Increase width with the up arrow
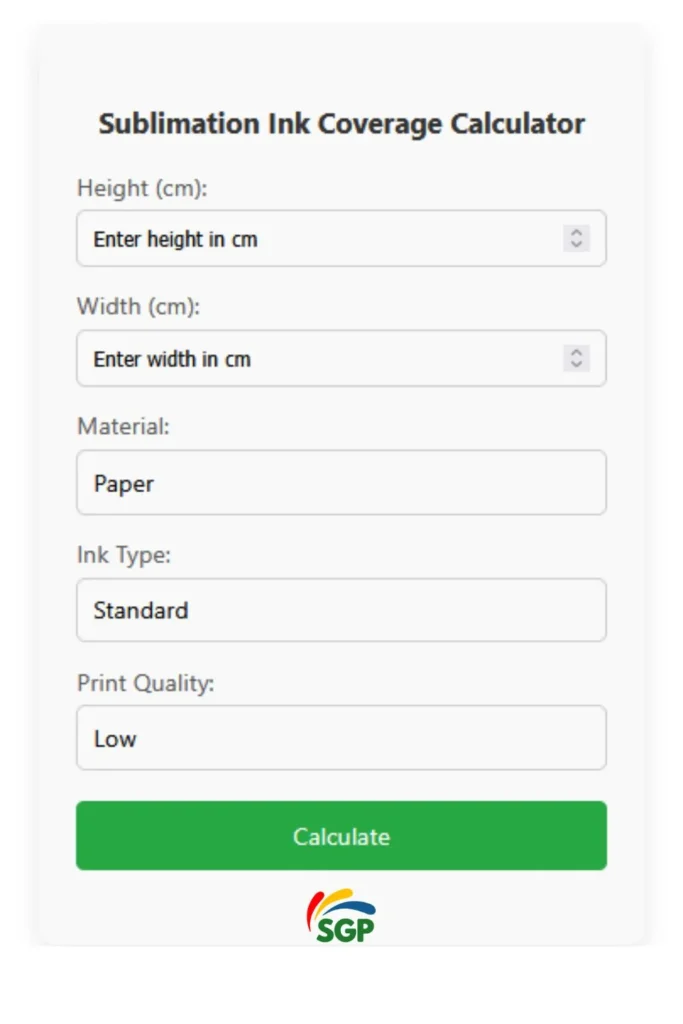Screen dimensions: 683x1024 [576, 352]
